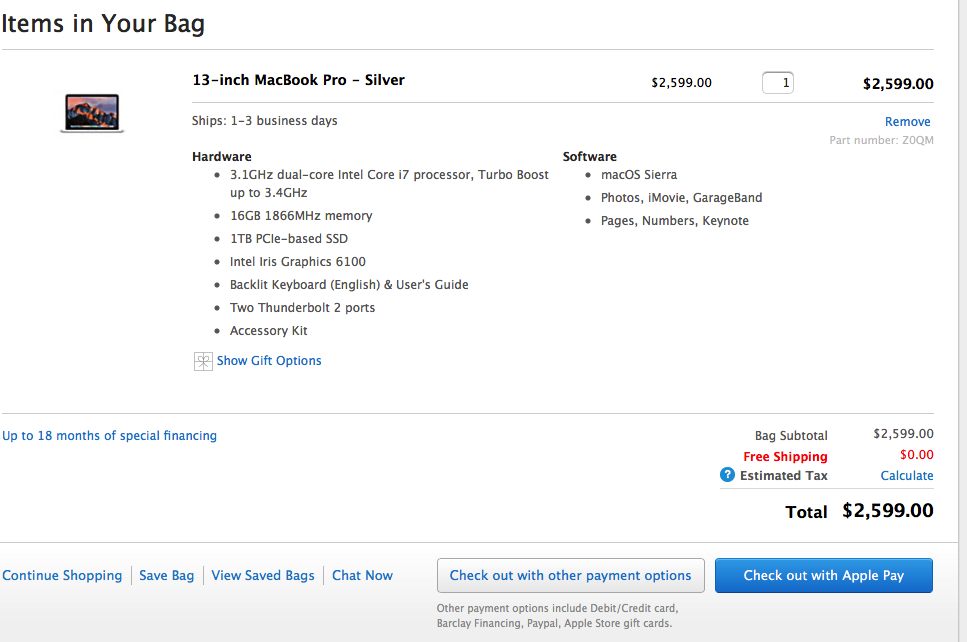The width and height of the screenshot is (967, 642).
Task: Start Chat Now
Action: click(362, 575)
